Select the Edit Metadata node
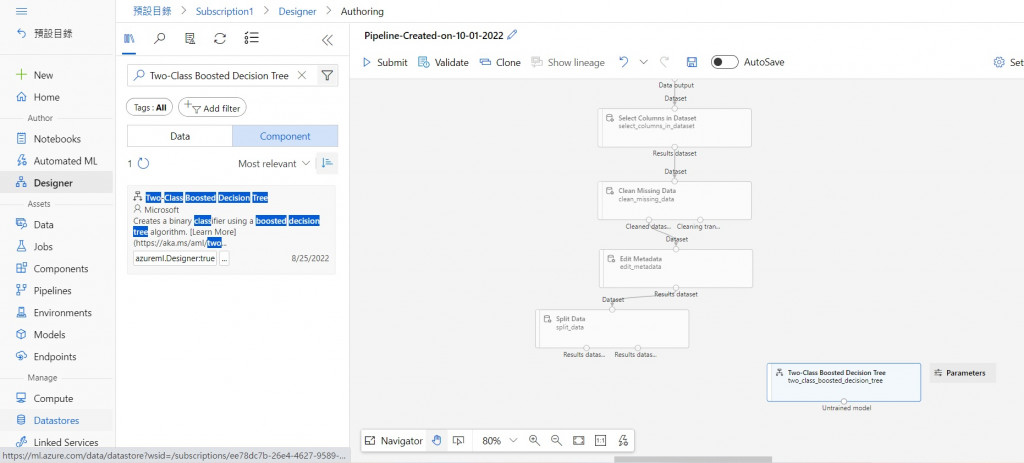 coord(676,268)
